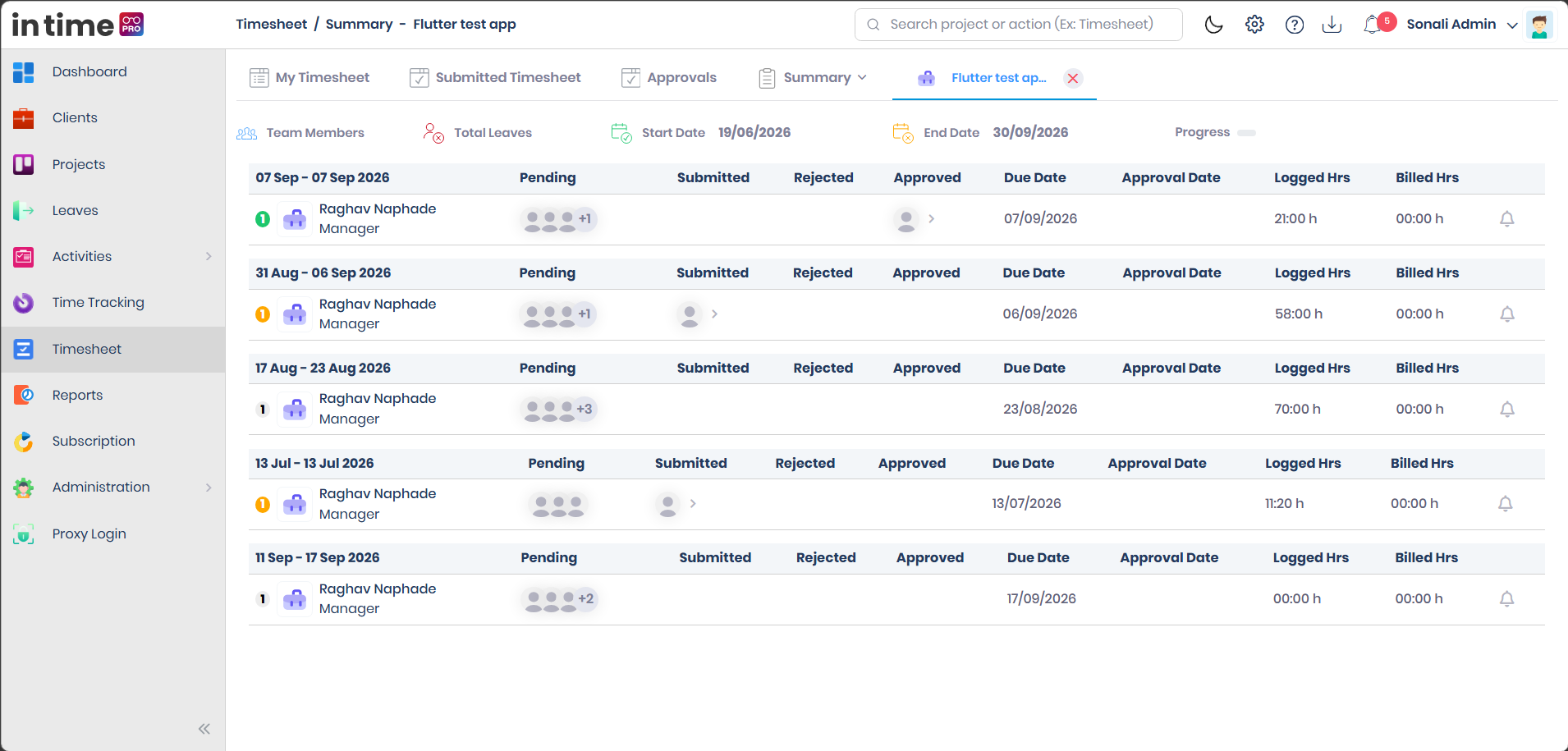Click reminder bell for 17 Aug row

click(1507, 410)
